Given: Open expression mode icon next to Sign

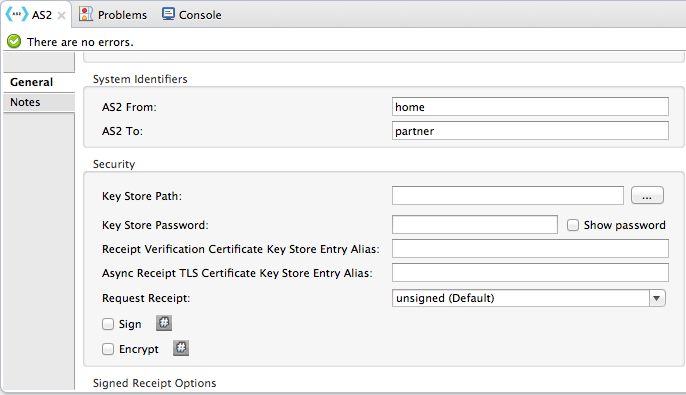Looking at the screenshot, I should click(164, 323).
